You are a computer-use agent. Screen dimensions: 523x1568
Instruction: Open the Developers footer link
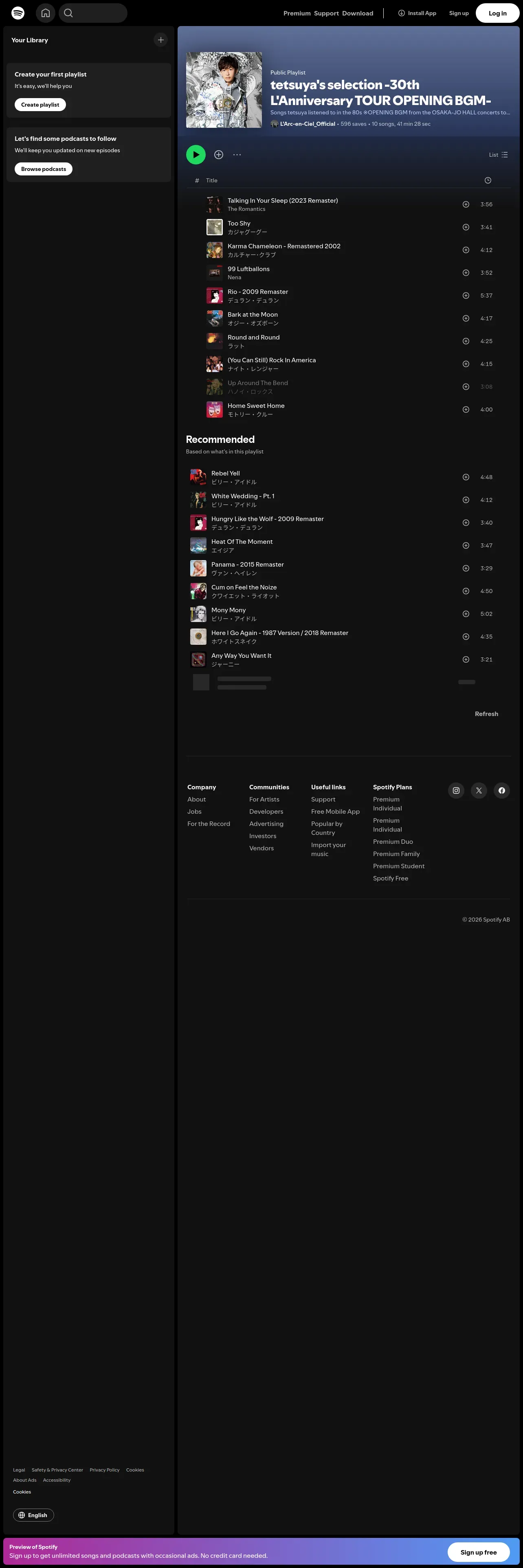[266, 812]
